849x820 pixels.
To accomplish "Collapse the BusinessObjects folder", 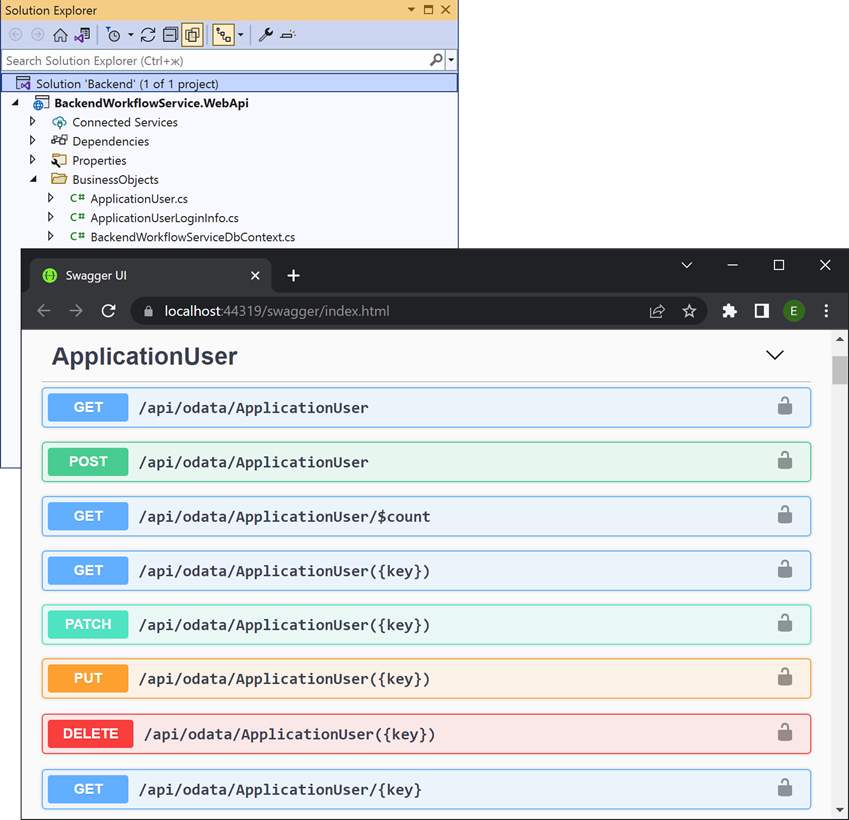I will click(x=34, y=179).
